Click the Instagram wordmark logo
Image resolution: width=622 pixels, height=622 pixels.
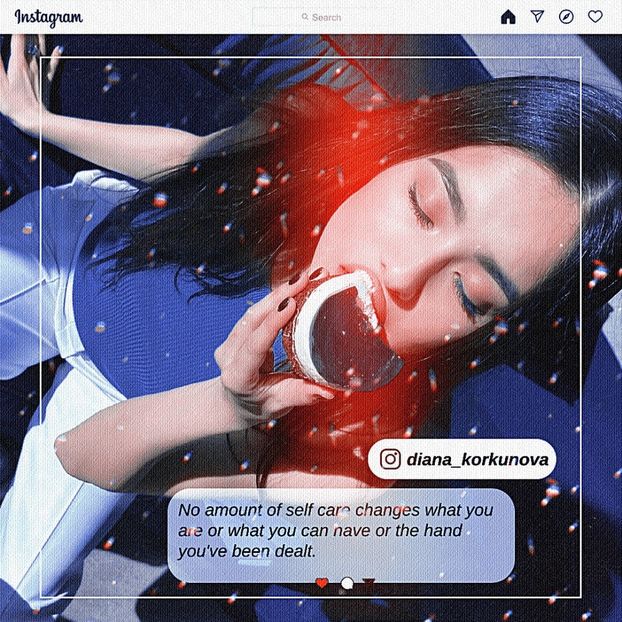pos(48,17)
